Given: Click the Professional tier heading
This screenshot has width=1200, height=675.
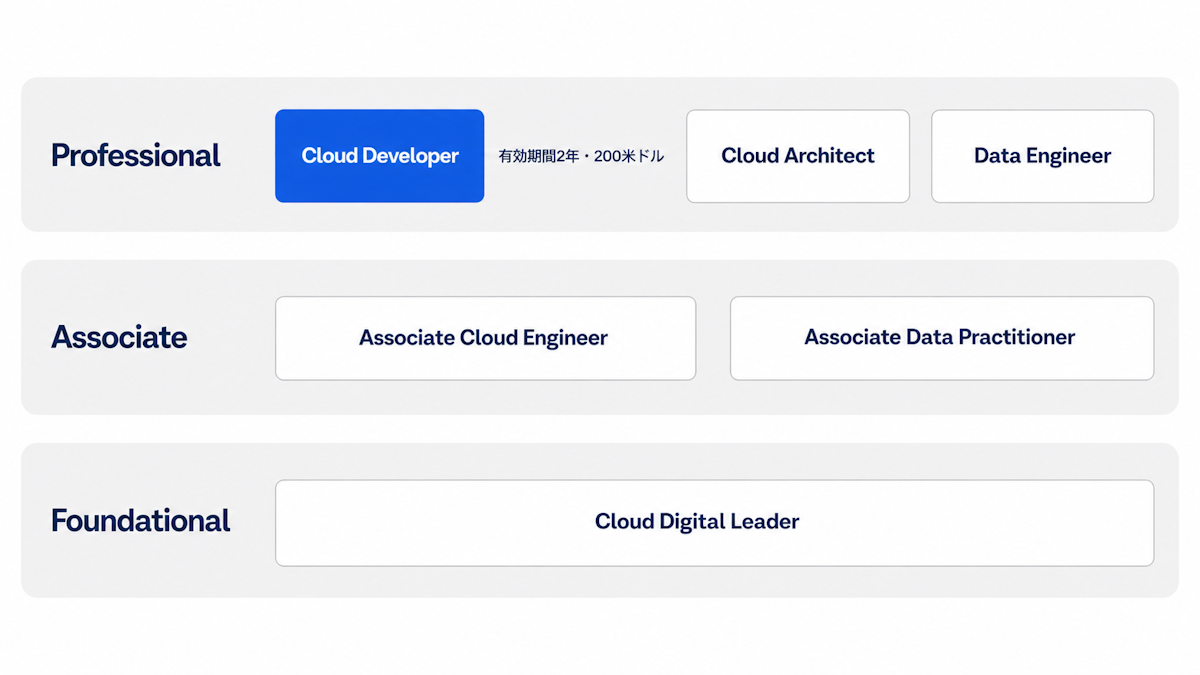Looking at the screenshot, I should [136, 156].
